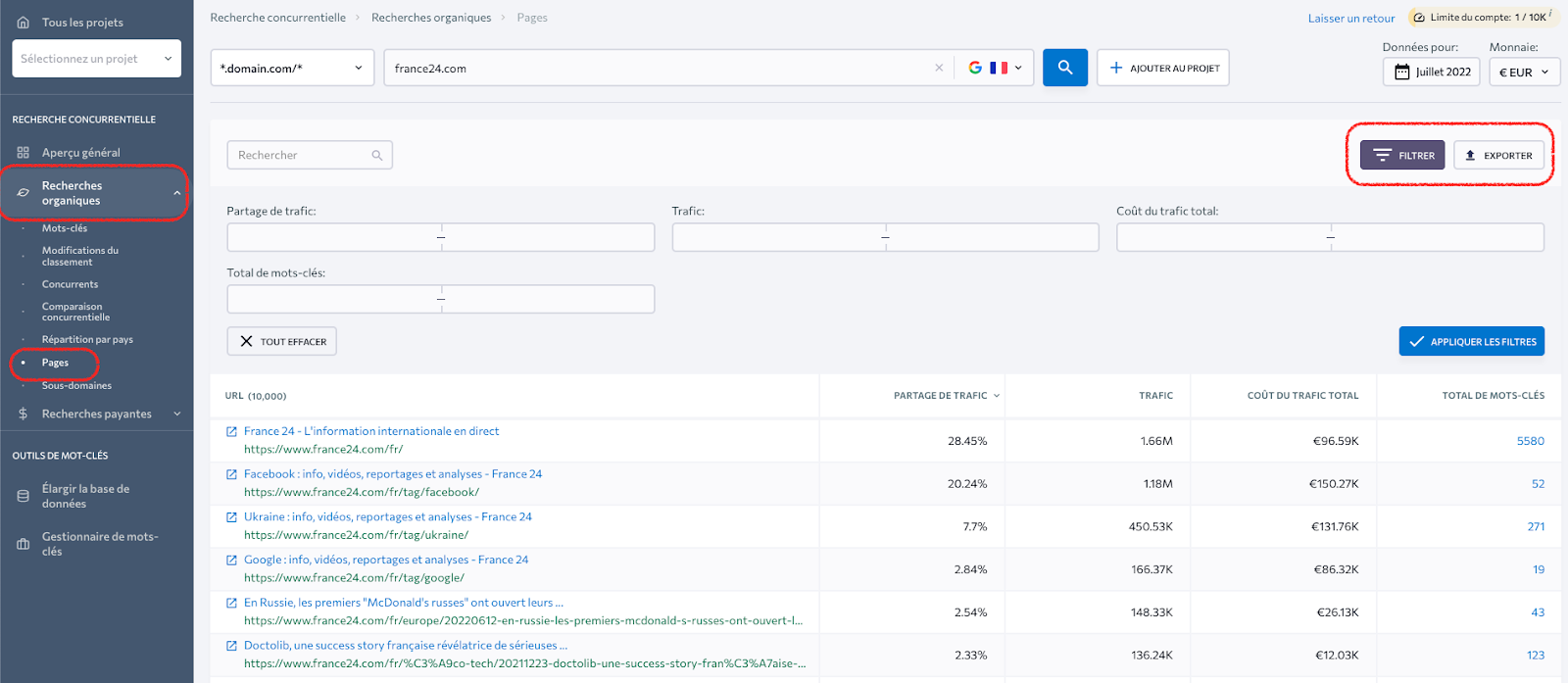This screenshot has width=1568, height=683.
Task: Click the magnifier icon in Rechercher field
Action: 377,155
